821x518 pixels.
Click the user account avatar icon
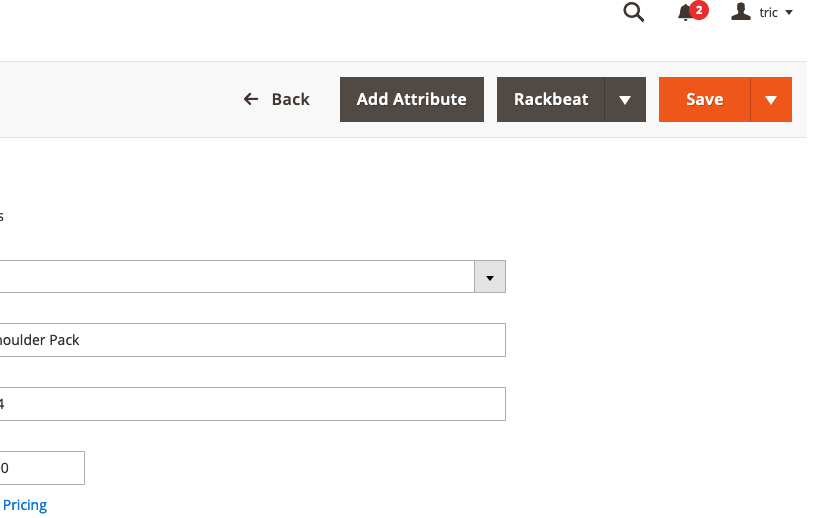(741, 12)
